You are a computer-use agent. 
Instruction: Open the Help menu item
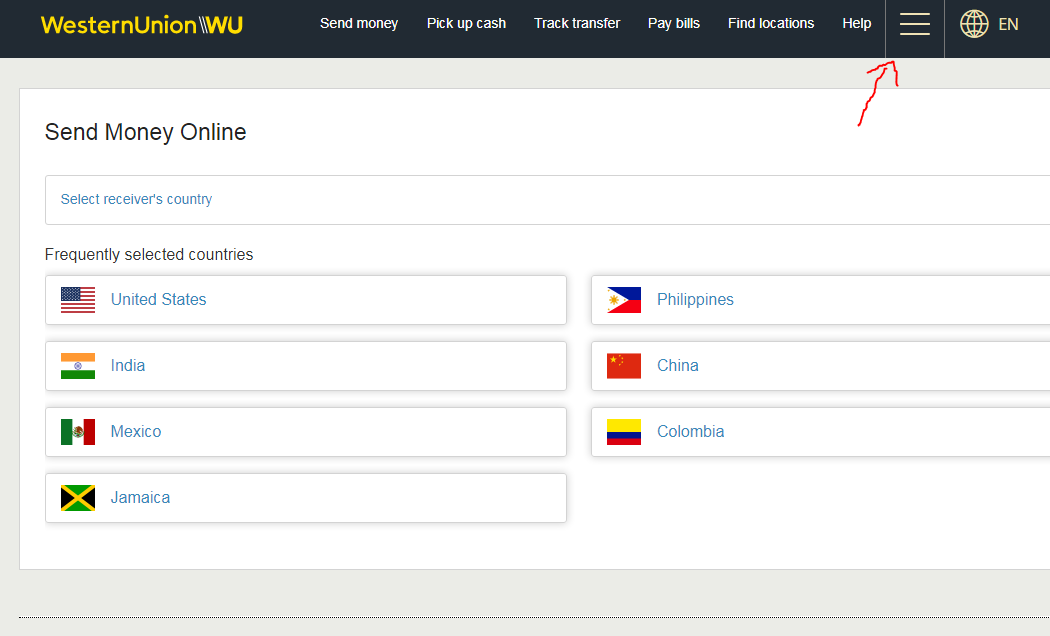[856, 23]
